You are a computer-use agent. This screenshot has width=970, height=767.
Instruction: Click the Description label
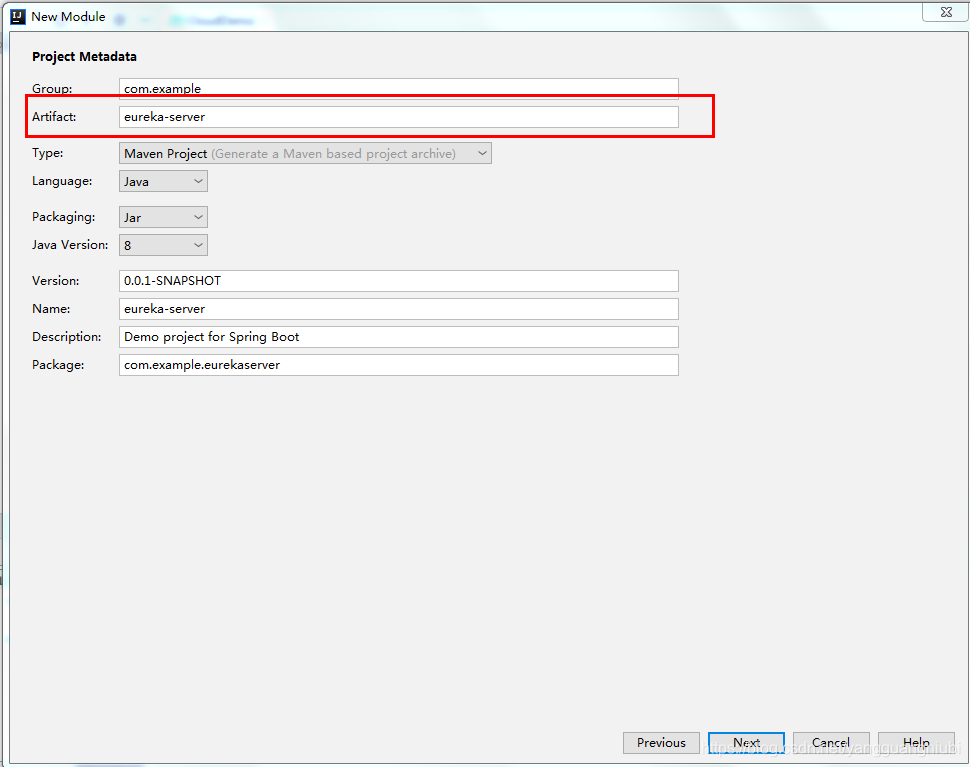pyautogui.click(x=67, y=336)
